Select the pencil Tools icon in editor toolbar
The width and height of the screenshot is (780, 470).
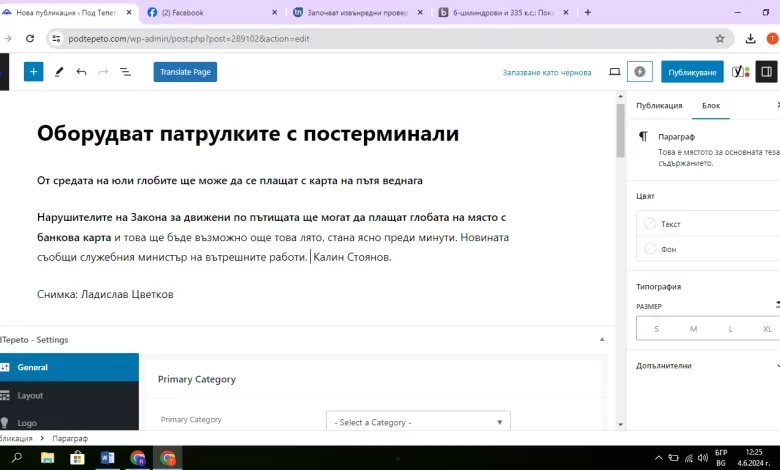(59, 72)
